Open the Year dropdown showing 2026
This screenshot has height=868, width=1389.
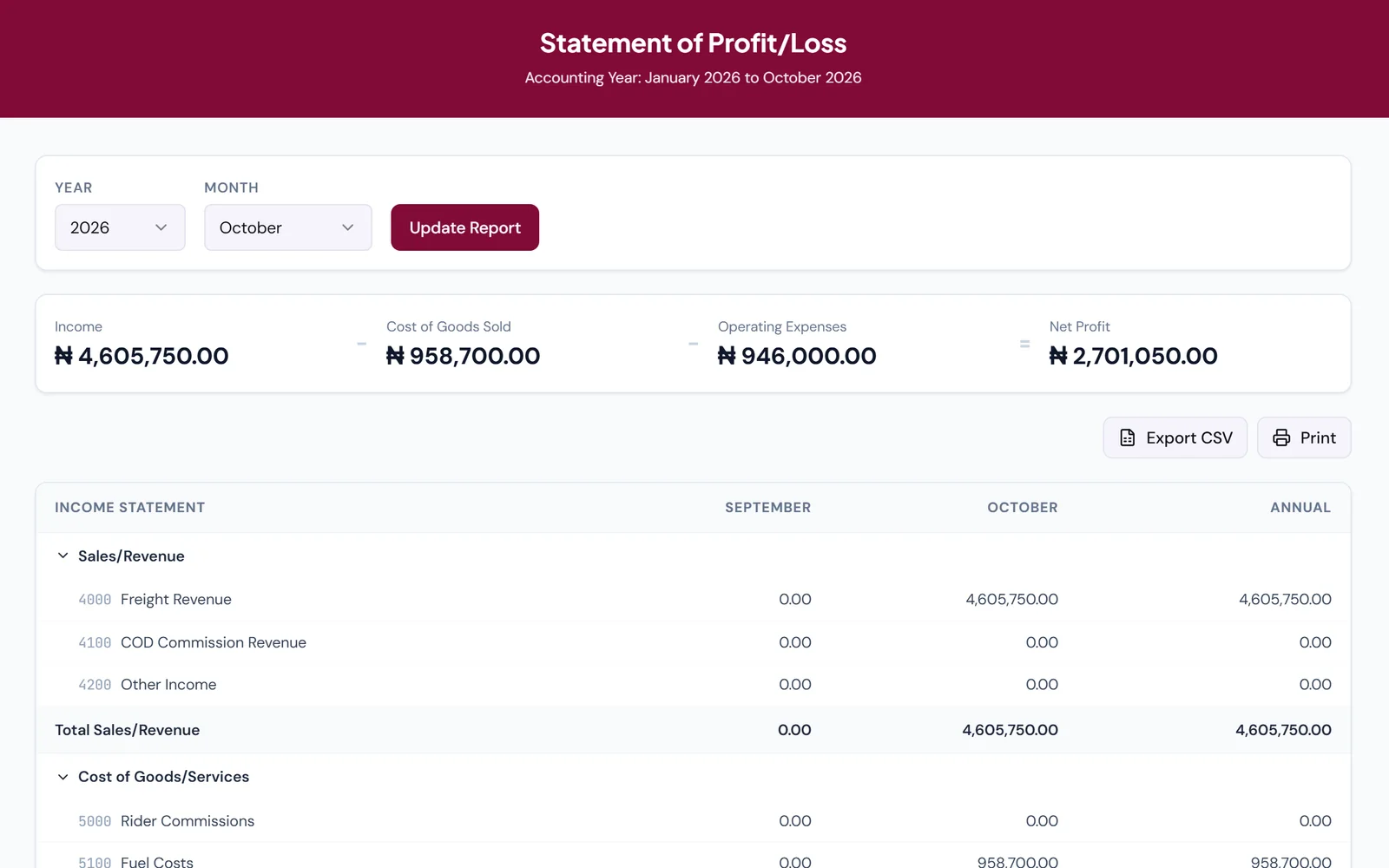tap(120, 227)
